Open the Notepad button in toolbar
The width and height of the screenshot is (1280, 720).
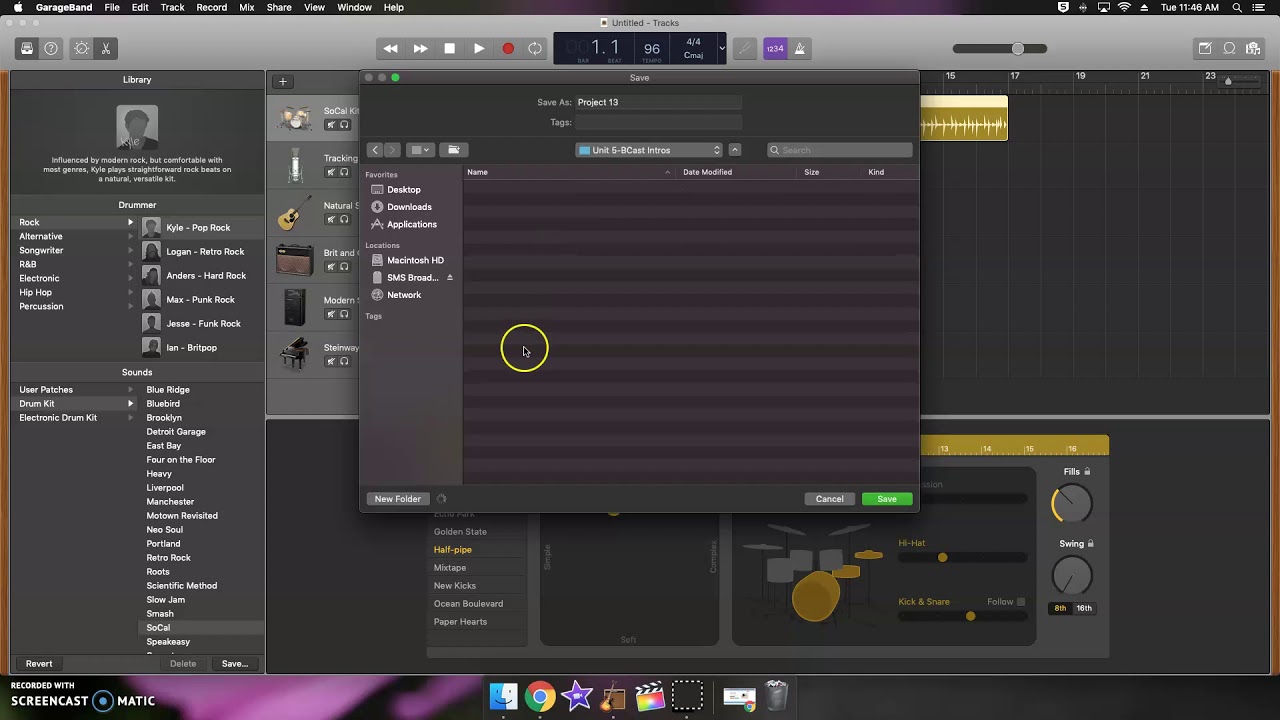[1205, 48]
